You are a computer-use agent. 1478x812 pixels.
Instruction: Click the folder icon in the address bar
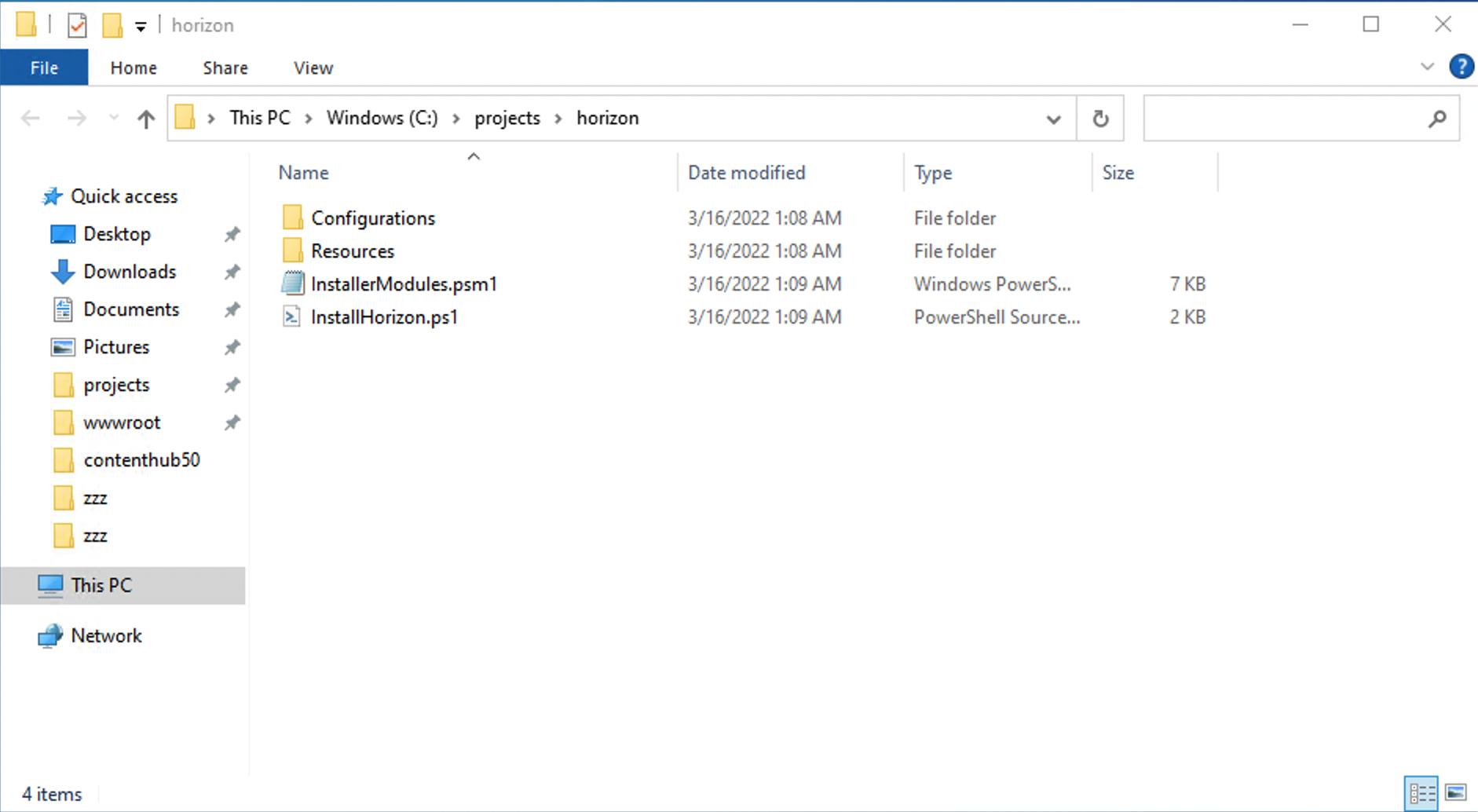(185, 118)
